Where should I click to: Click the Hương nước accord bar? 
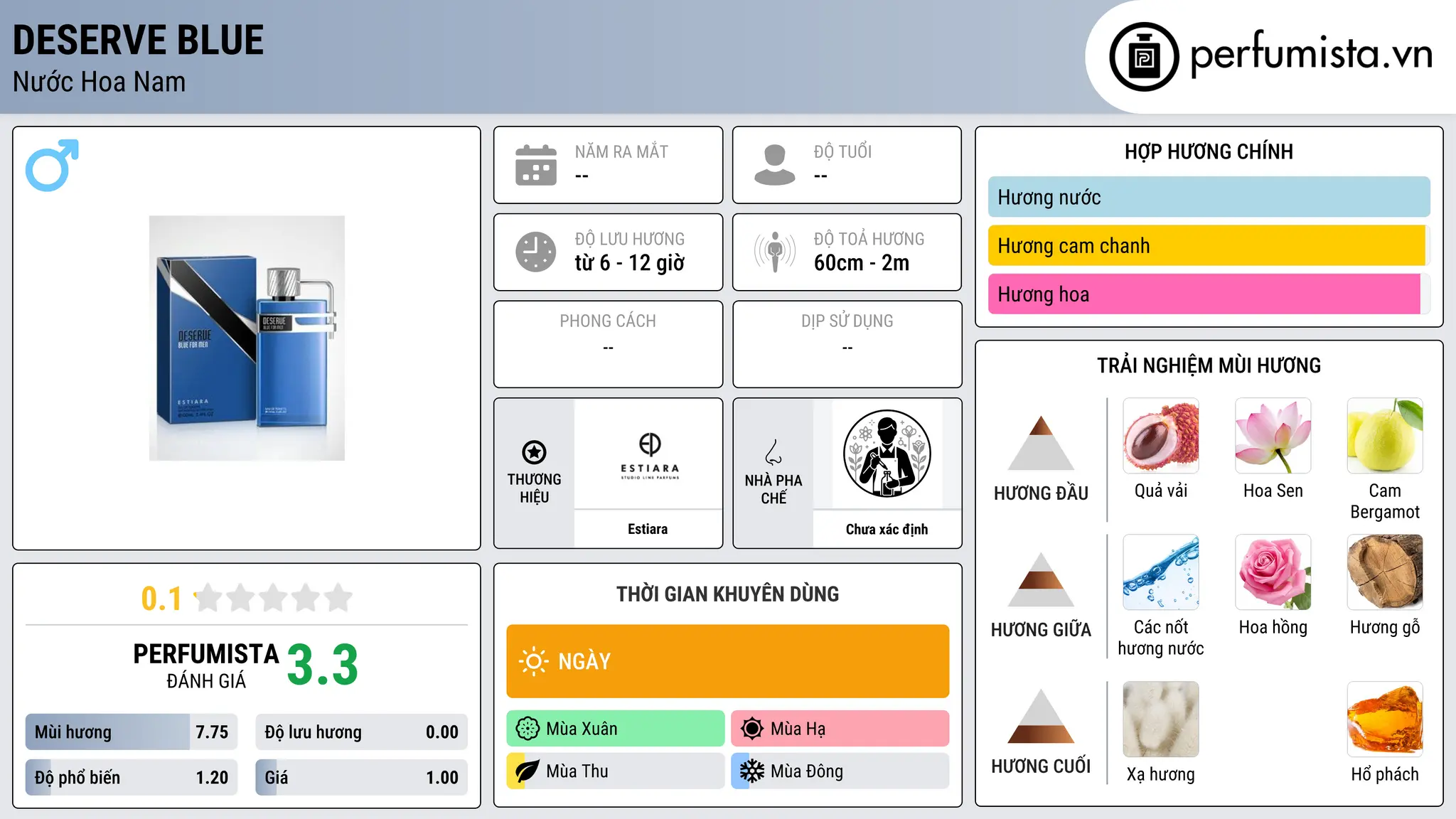coord(1209,197)
